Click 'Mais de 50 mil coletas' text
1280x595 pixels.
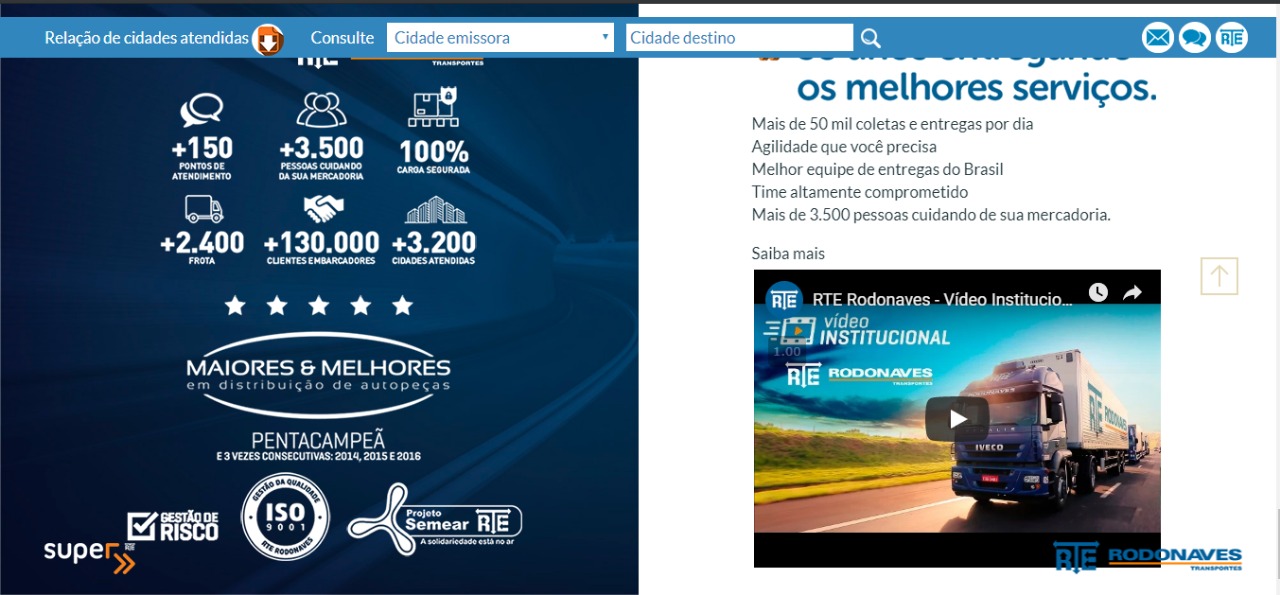[x=892, y=124]
